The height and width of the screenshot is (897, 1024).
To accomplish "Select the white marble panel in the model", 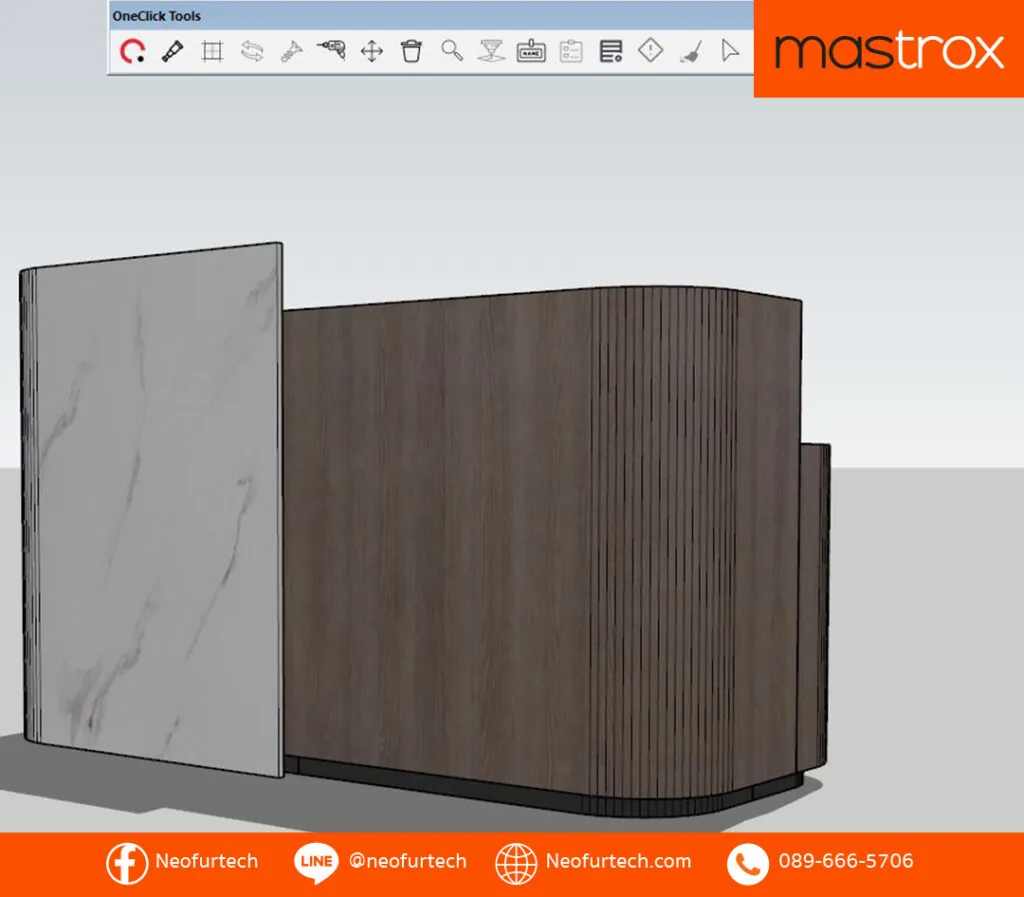I will 153,509.
